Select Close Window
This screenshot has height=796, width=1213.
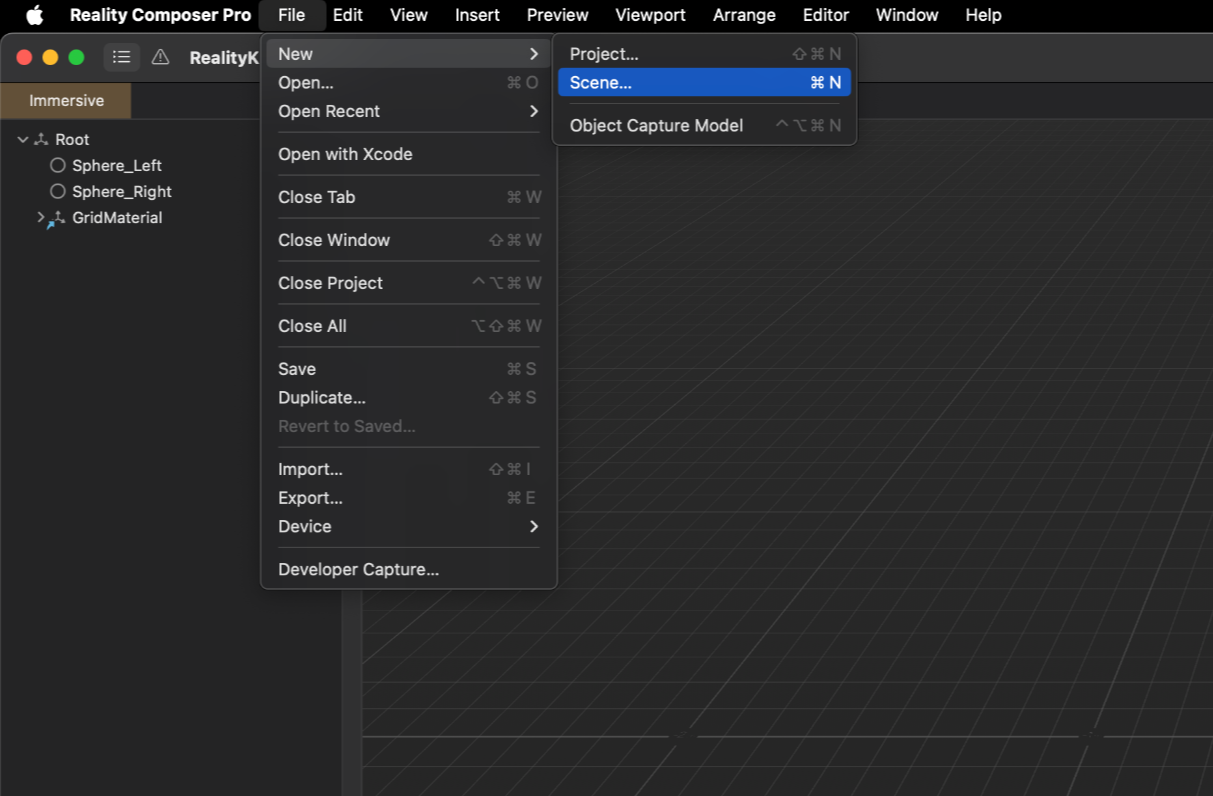tap(409, 240)
